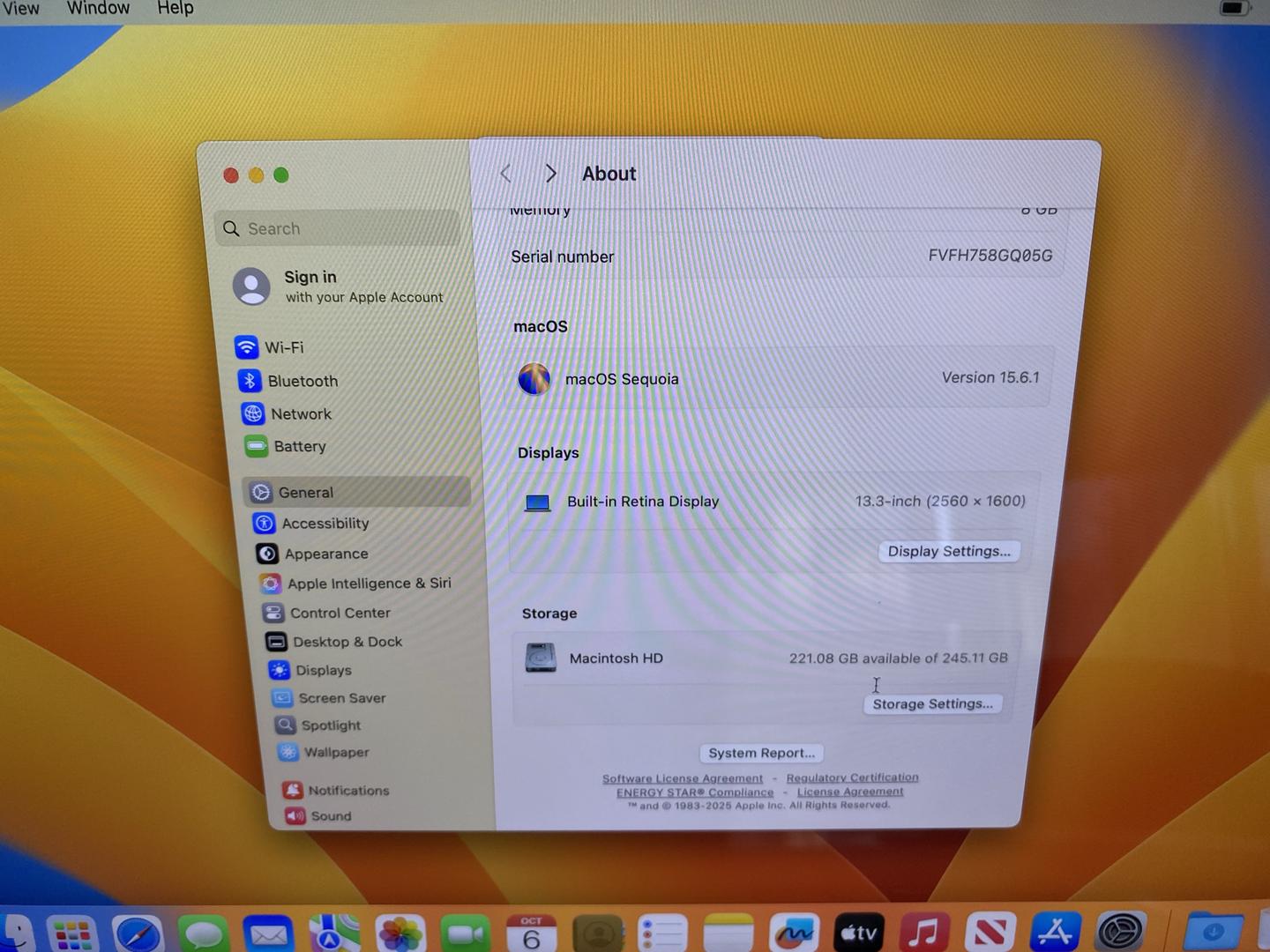The image size is (1270, 952).
Task: Click the Search field in sidebar
Action: (340, 229)
